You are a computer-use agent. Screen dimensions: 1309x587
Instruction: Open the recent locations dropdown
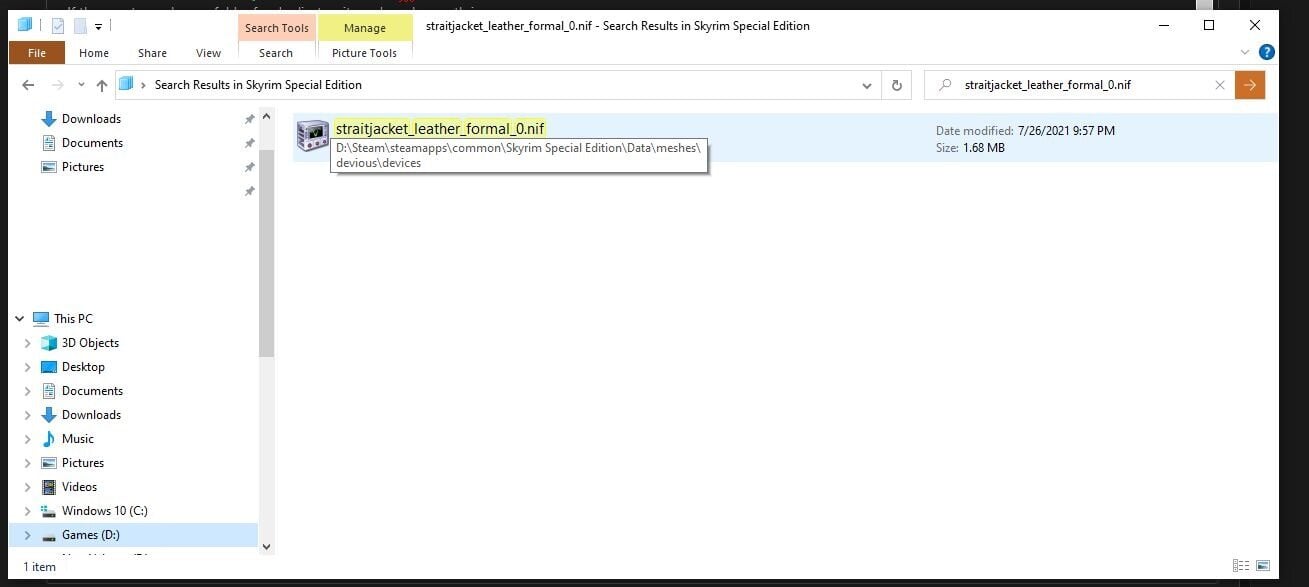point(81,86)
